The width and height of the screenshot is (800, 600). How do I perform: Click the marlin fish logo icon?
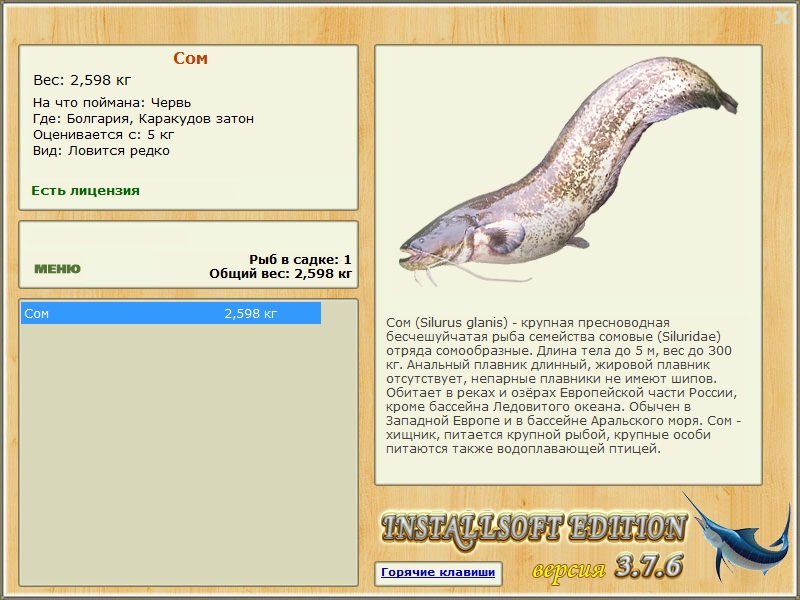point(737,539)
